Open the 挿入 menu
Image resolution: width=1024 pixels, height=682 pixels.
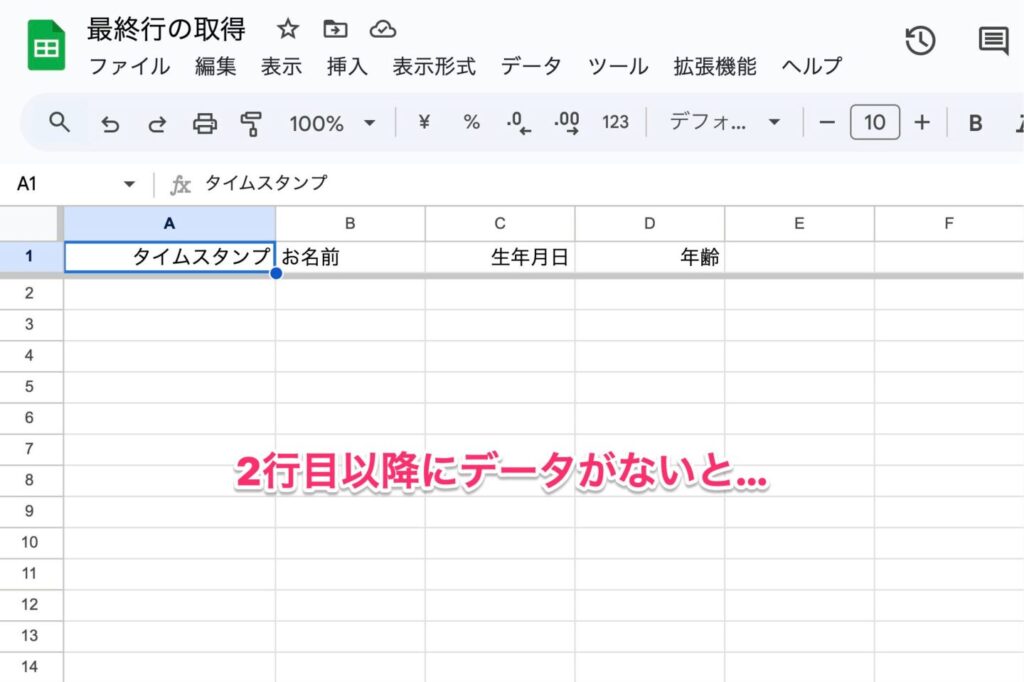(x=347, y=66)
